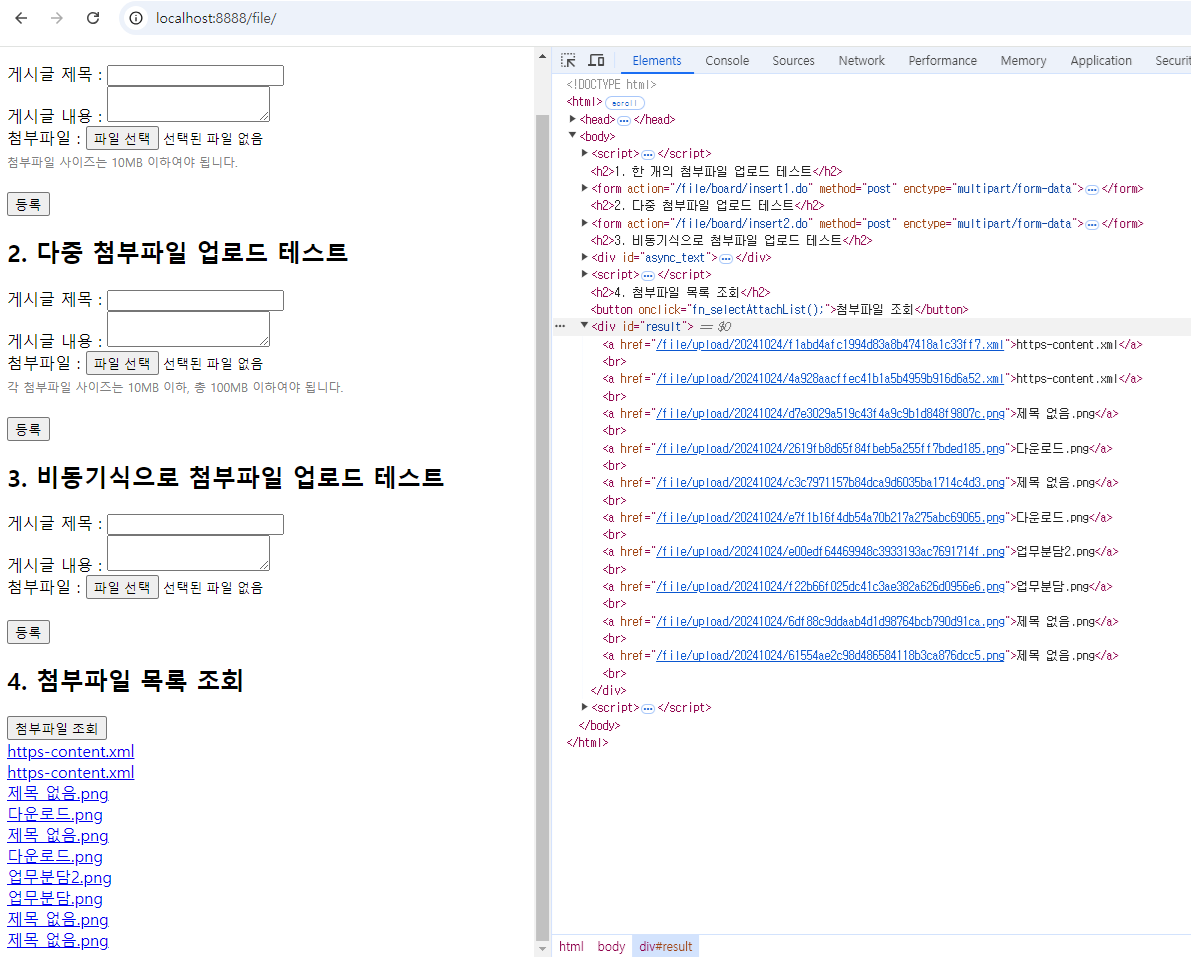Select the button onclick fn_selectAttachList line

[x=779, y=309]
